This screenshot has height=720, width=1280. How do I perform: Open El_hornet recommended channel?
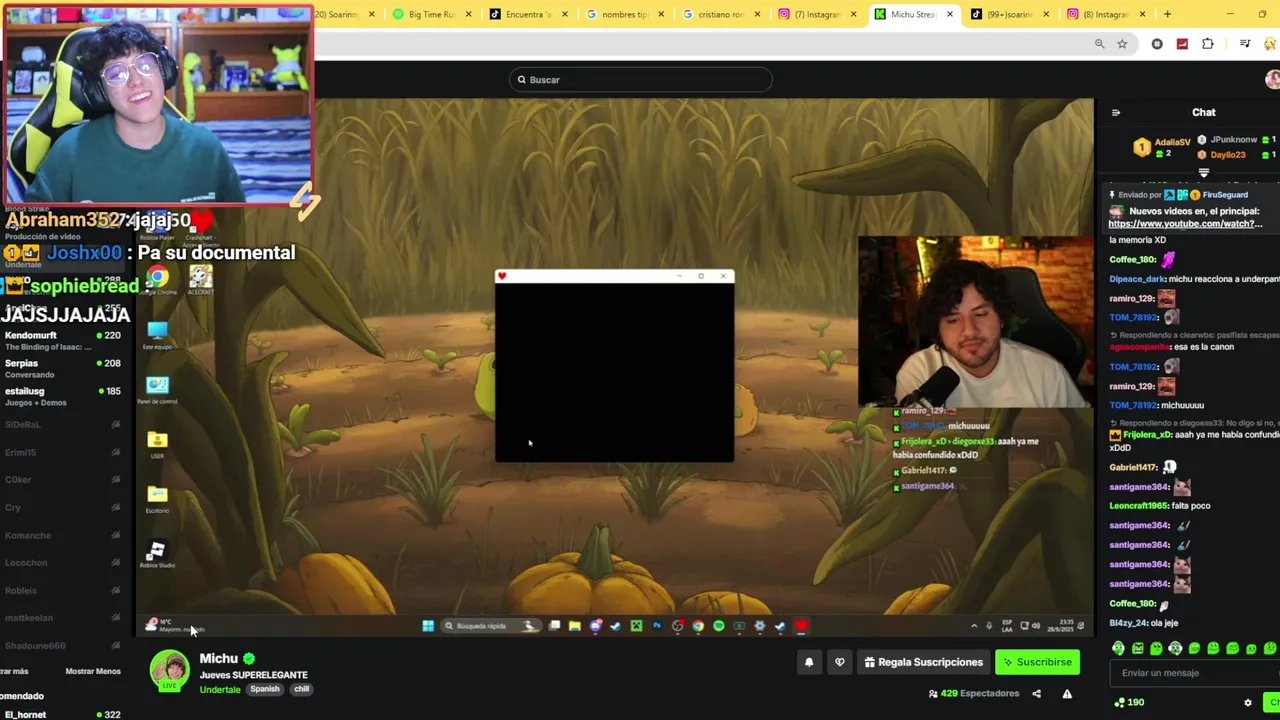tap(62, 714)
